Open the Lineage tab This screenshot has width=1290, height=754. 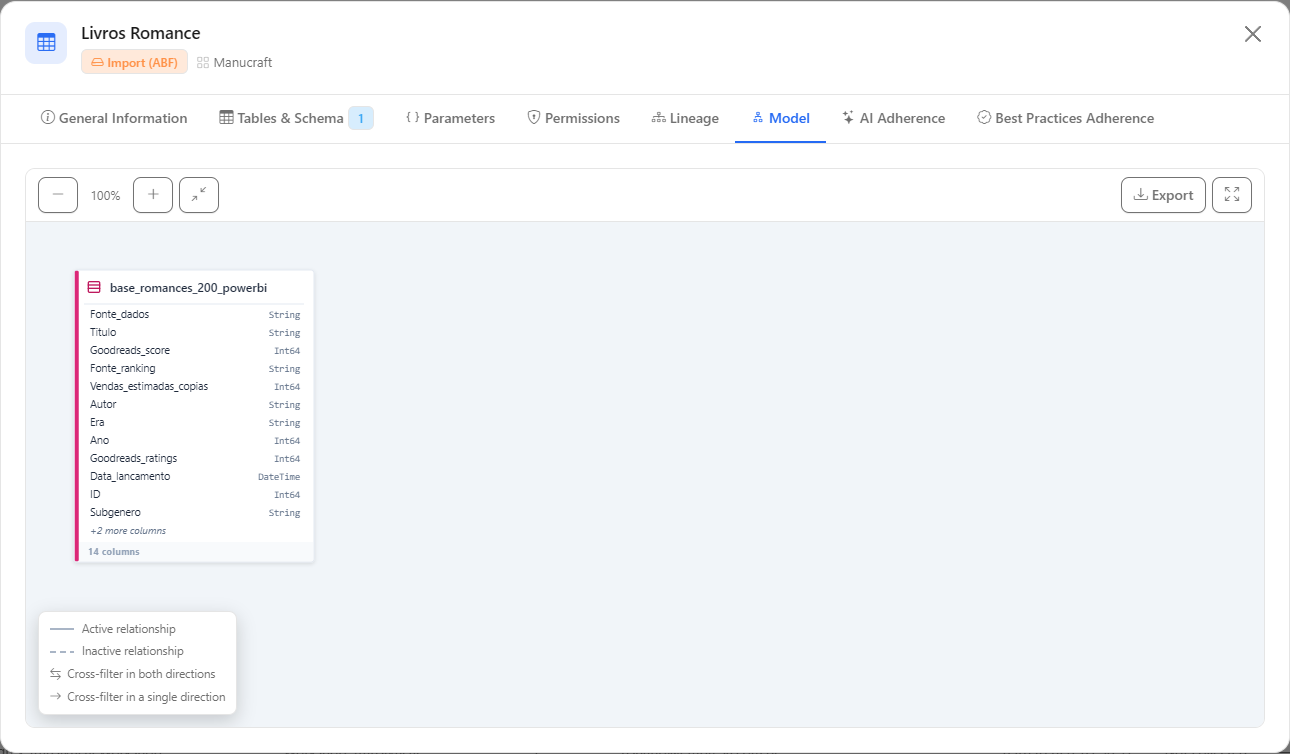tap(685, 118)
